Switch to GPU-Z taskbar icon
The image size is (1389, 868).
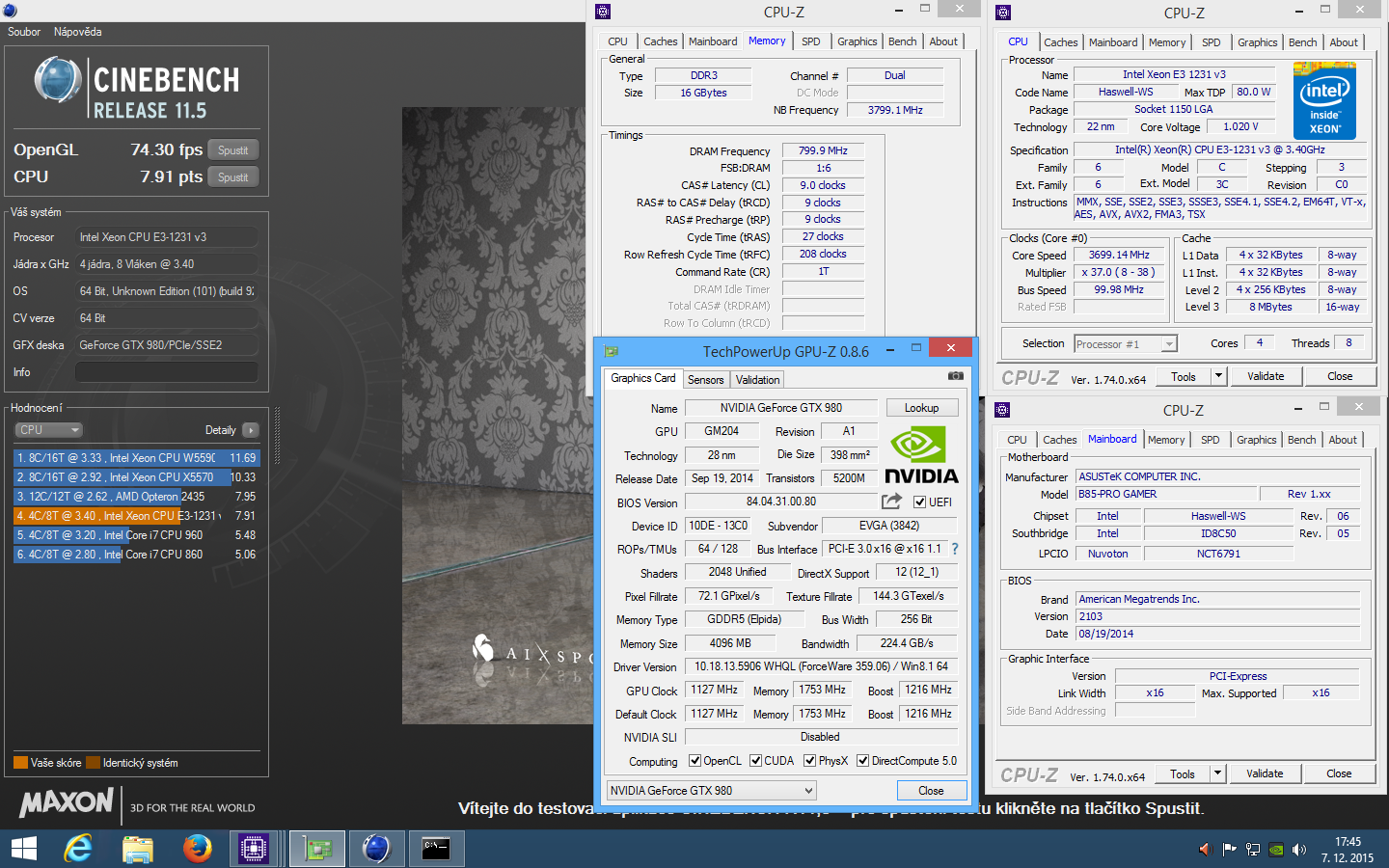click(316, 849)
